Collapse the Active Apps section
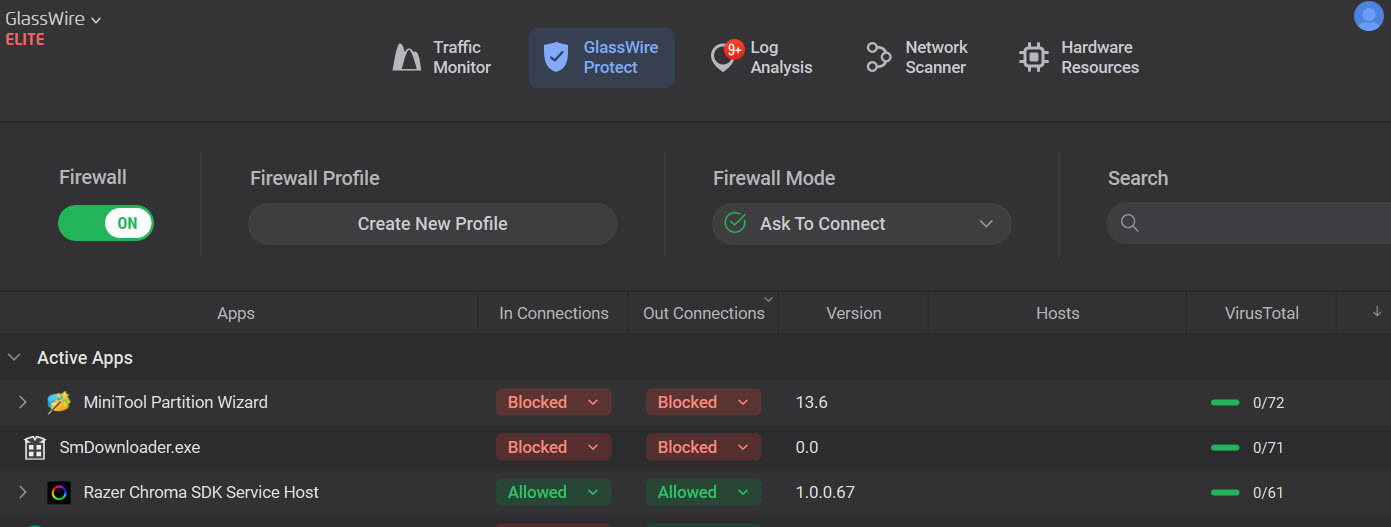 coord(14,357)
